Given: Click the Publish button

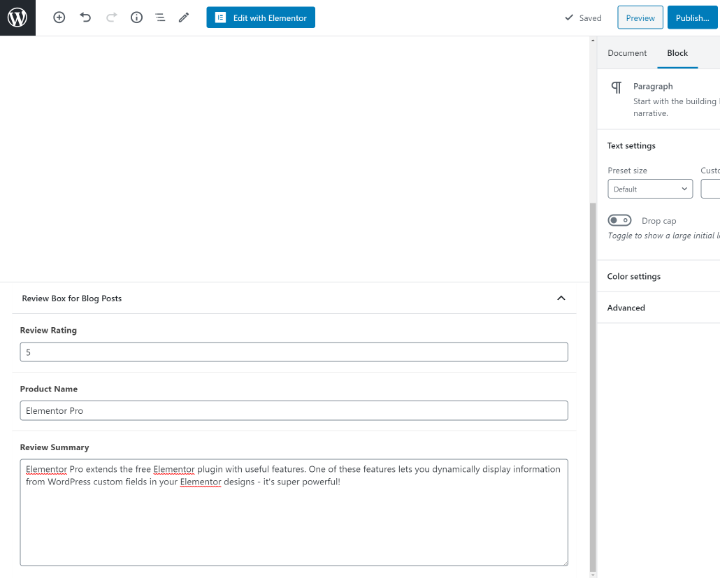Looking at the screenshot, I should click(x=692, y=18).
